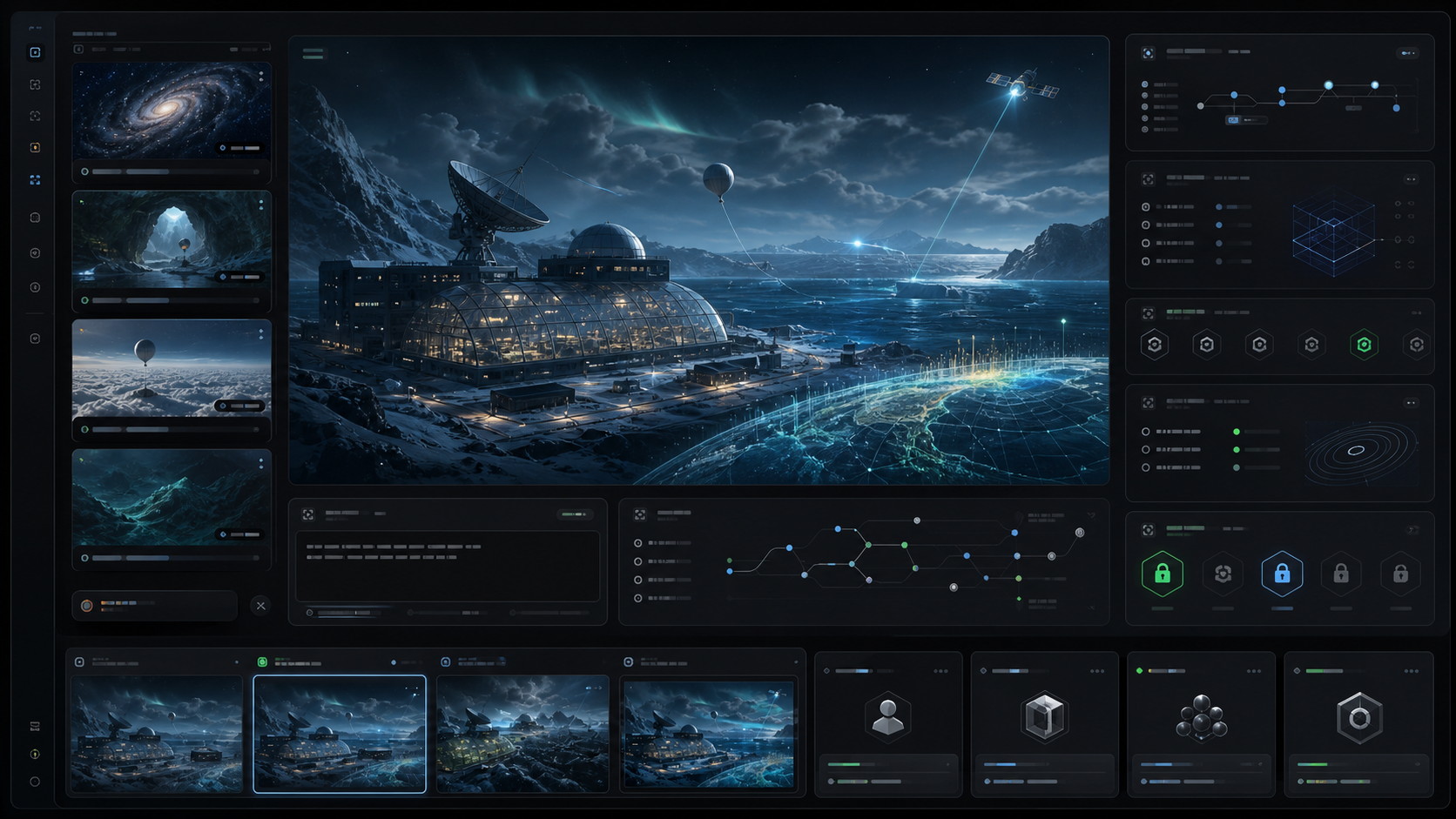
Task: Choose the last hexagon icon in the hexagon row
Action: click(x=1417, y=345)
